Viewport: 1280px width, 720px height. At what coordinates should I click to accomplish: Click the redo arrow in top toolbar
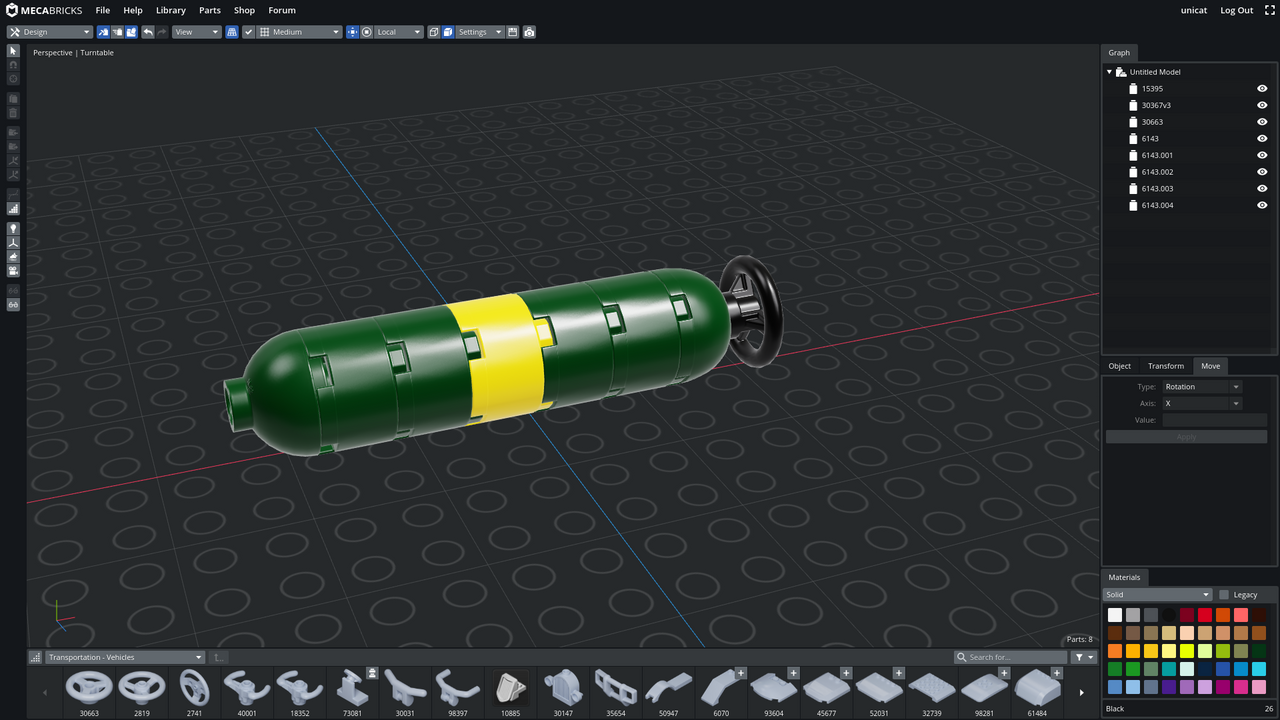pyautogui.click(x=162, y=32)
